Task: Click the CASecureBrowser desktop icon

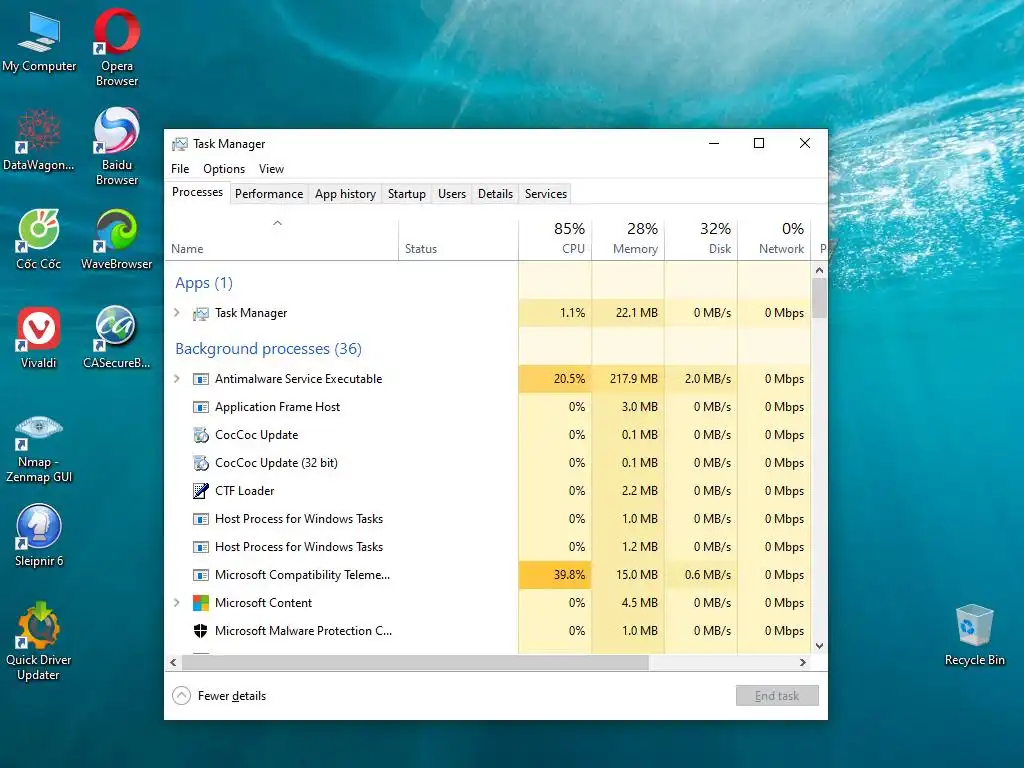Action: 116,338
